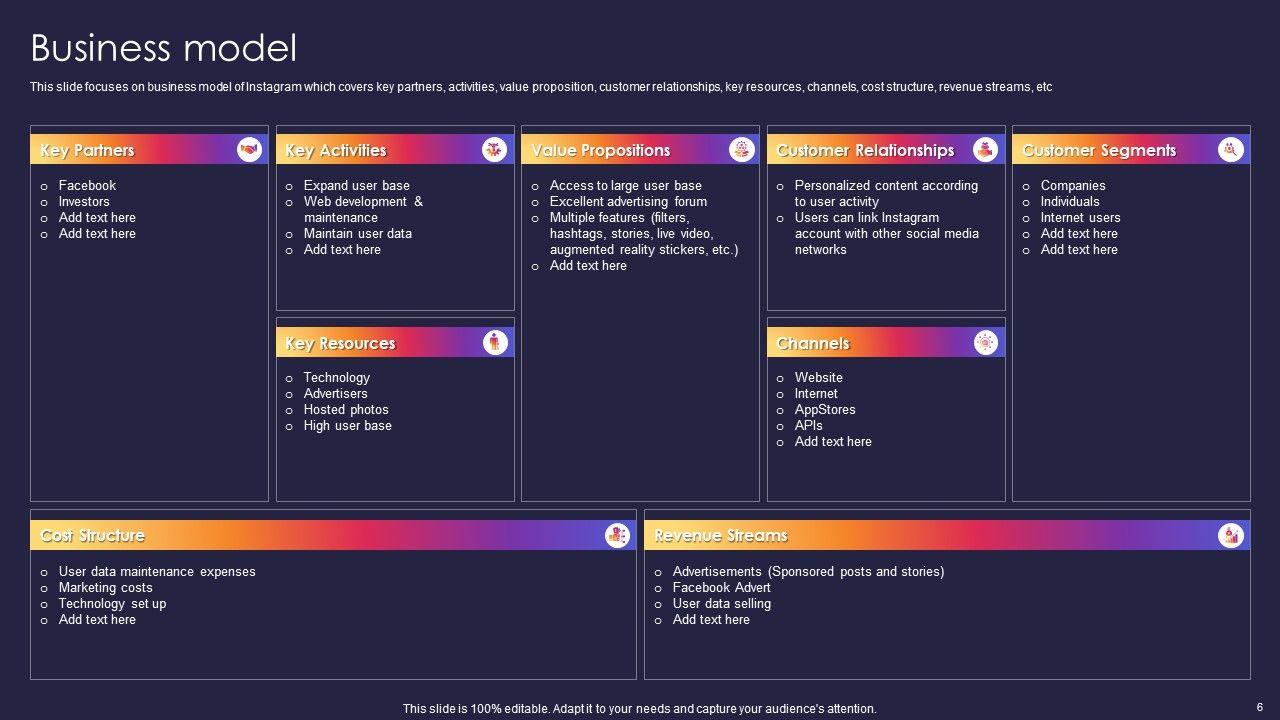Image resolution: width=1280 pixels, height=720 pixels.
Task: Click the Expand user base bullet
Action: [356, 185]
